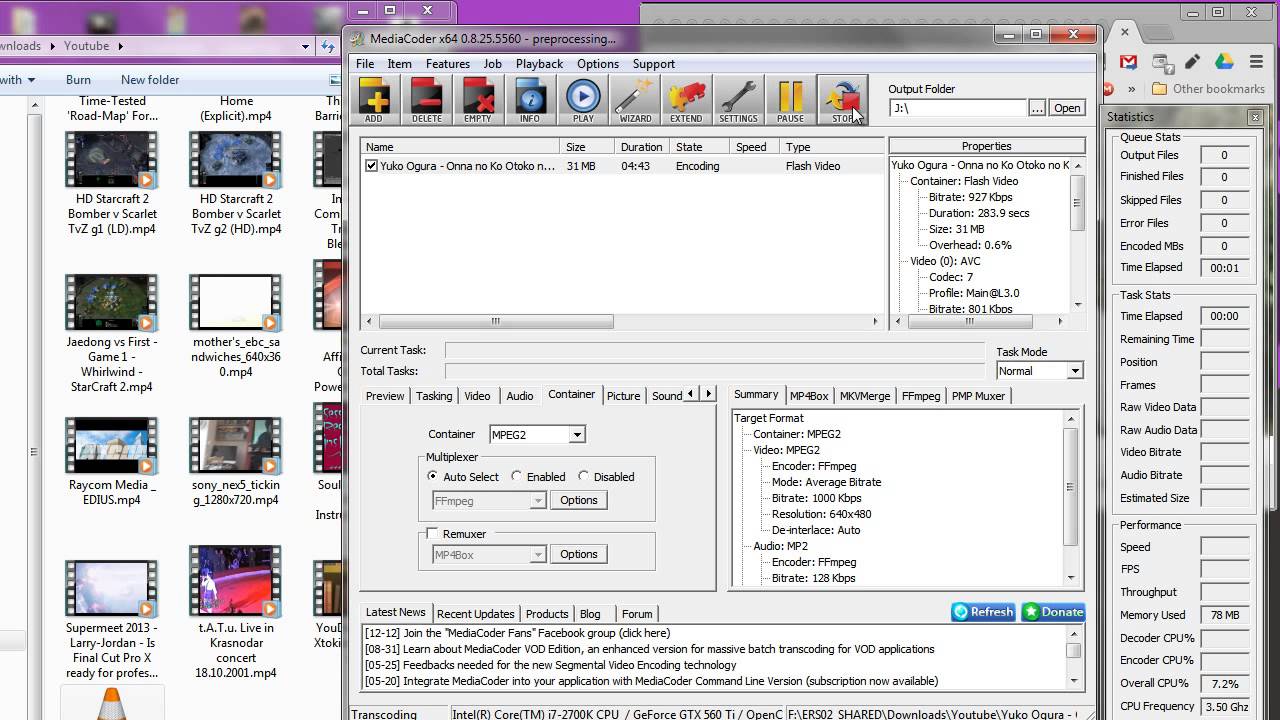Open the Container format dropdown
Viewport: 1280px width, 720px height.
pos(576,435)
